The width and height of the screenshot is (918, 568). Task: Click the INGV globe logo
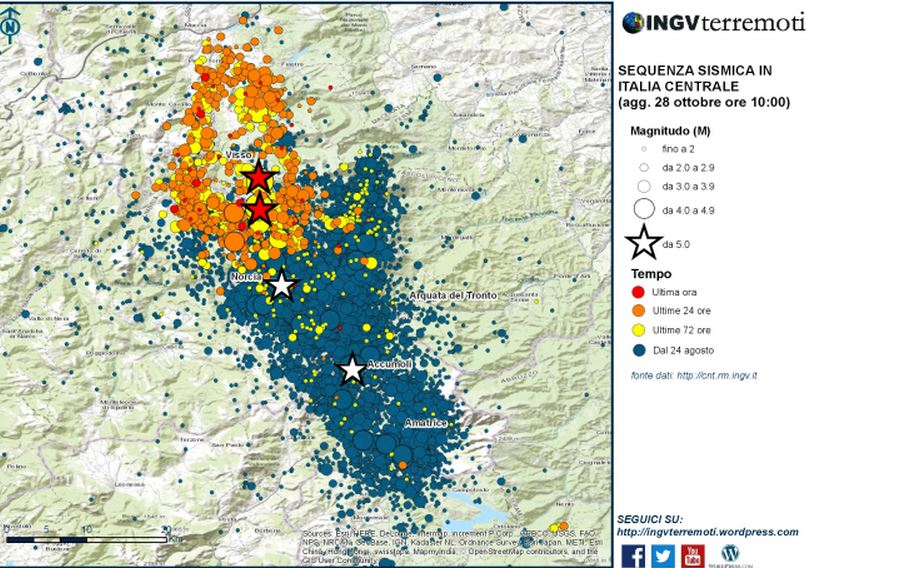633,22
